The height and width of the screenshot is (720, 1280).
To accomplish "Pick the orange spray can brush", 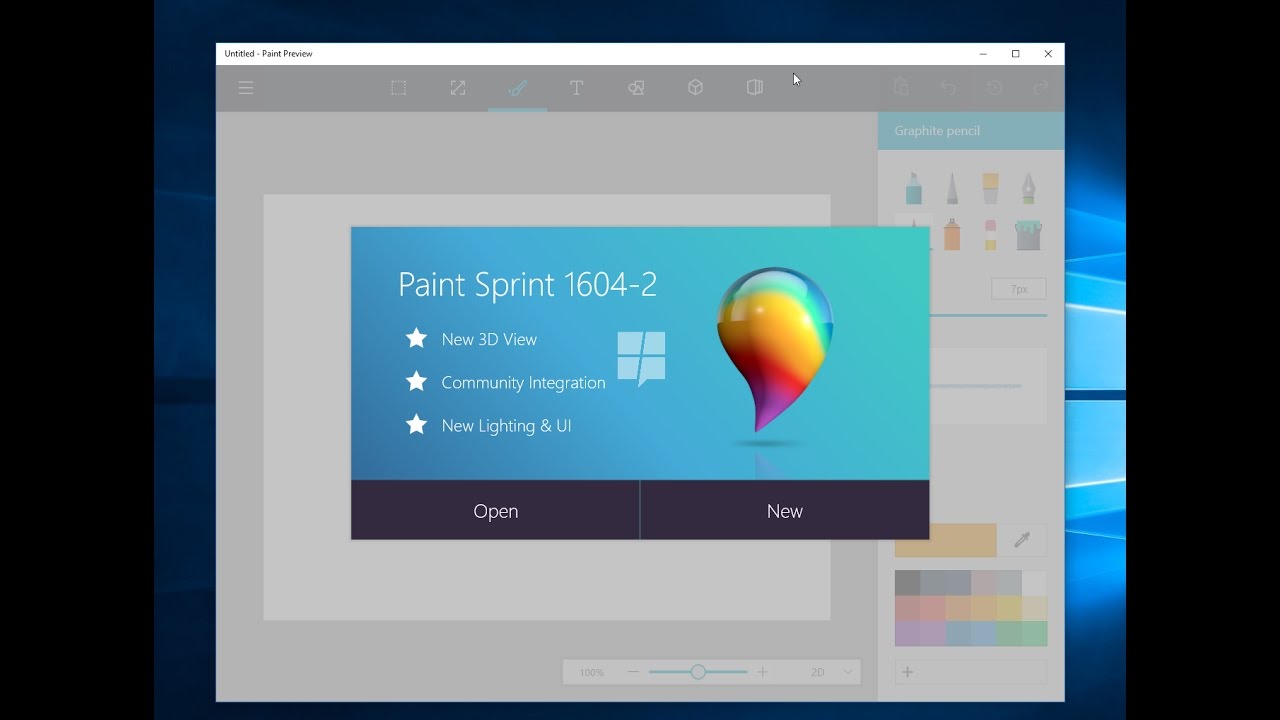I will pos(952,235).
